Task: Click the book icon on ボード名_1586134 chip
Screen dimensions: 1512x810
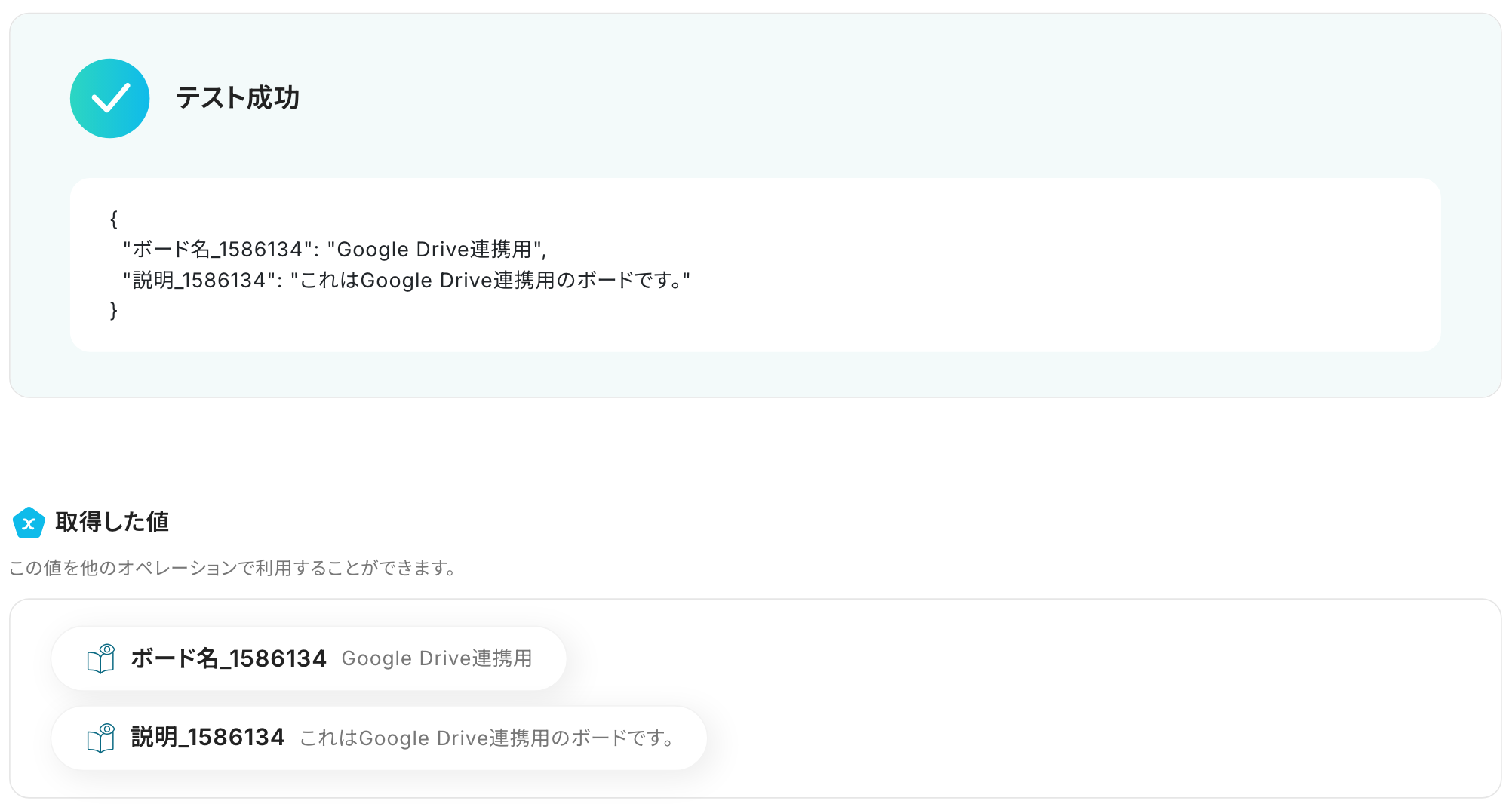Action: 101,658
